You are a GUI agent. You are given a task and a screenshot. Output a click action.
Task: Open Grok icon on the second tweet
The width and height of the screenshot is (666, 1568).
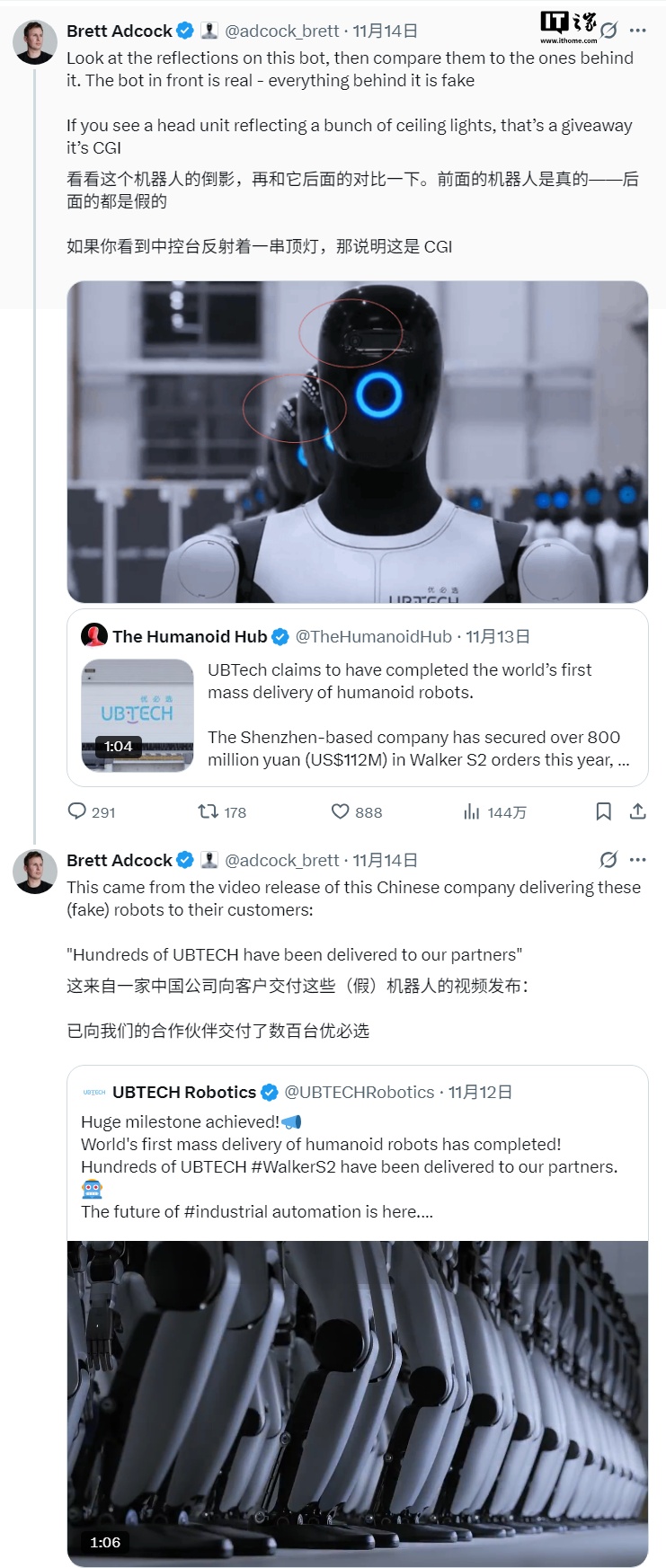[608, 860]
